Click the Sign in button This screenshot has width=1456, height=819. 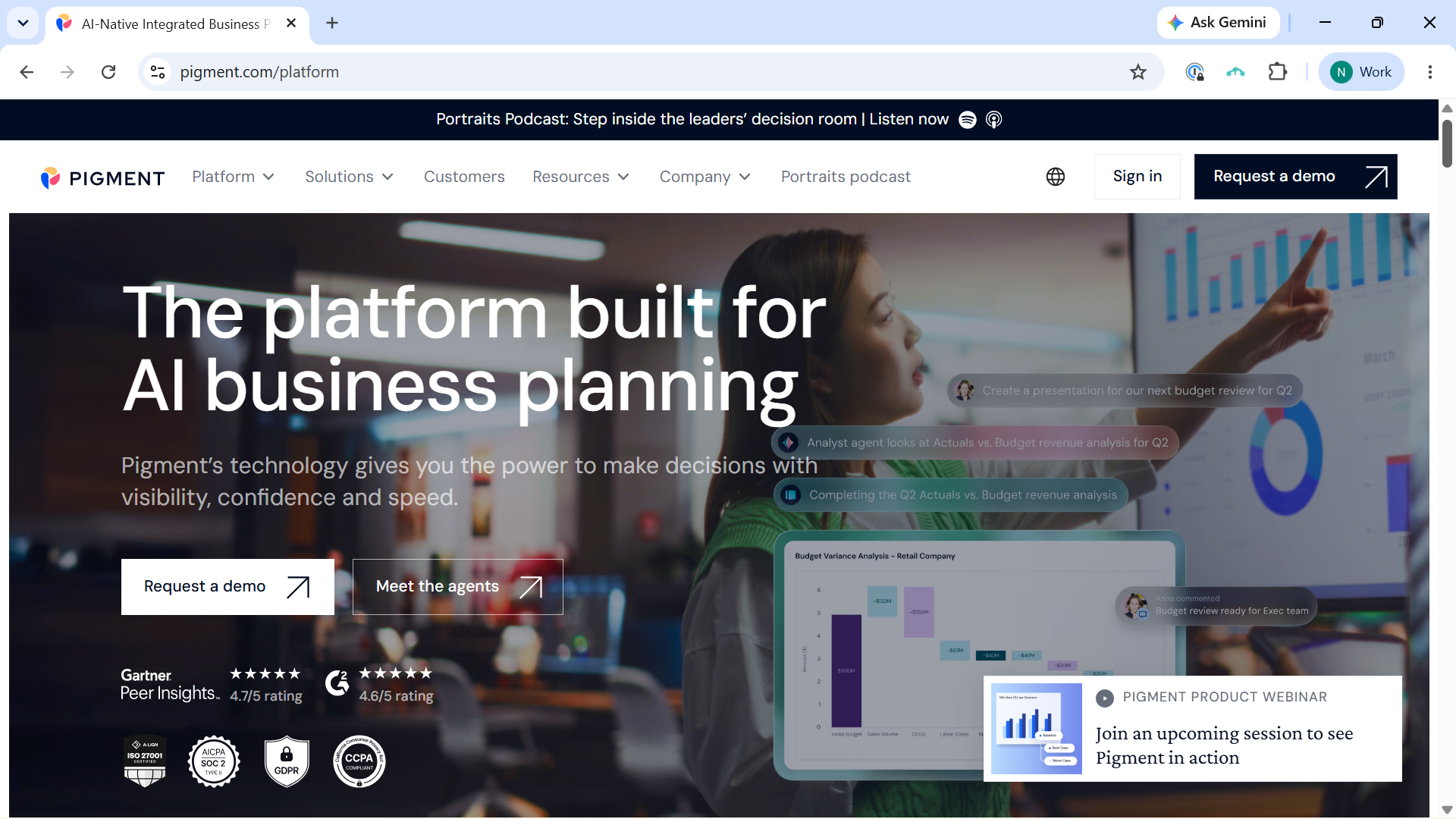point(1137,177)
